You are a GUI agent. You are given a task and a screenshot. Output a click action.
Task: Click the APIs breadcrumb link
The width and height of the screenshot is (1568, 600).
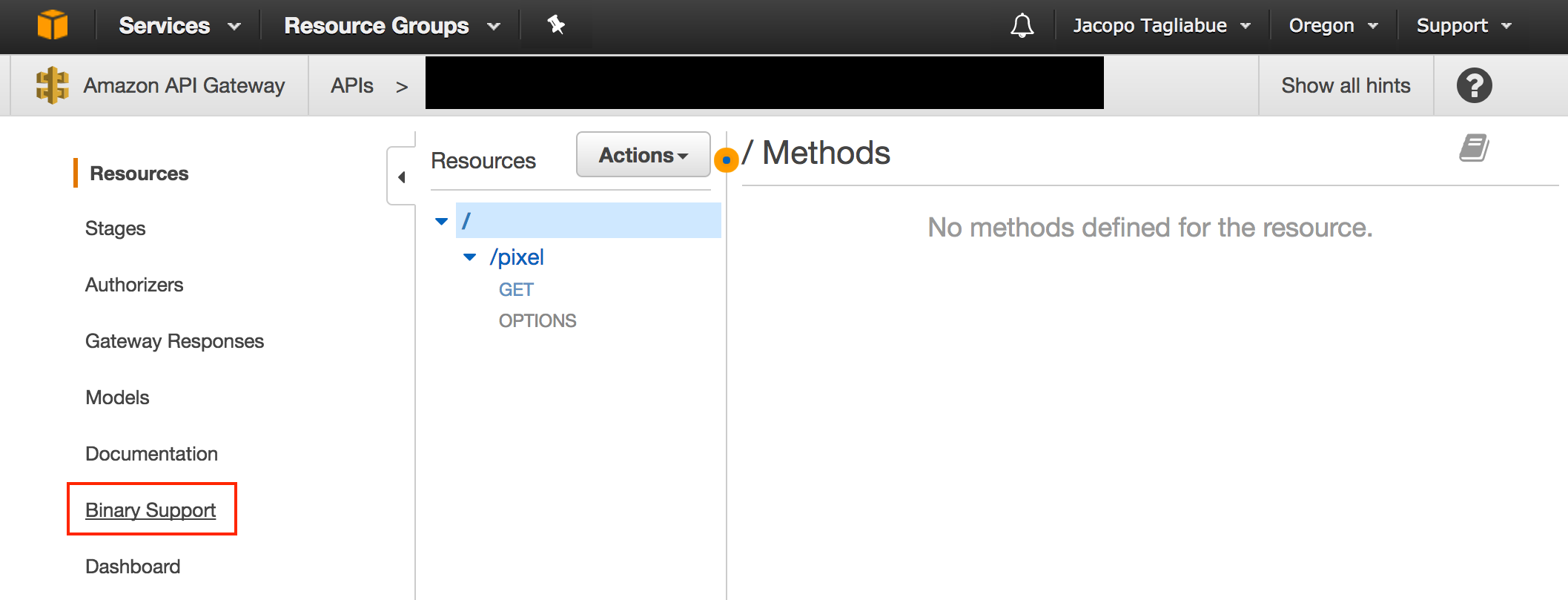coord(352,85)
